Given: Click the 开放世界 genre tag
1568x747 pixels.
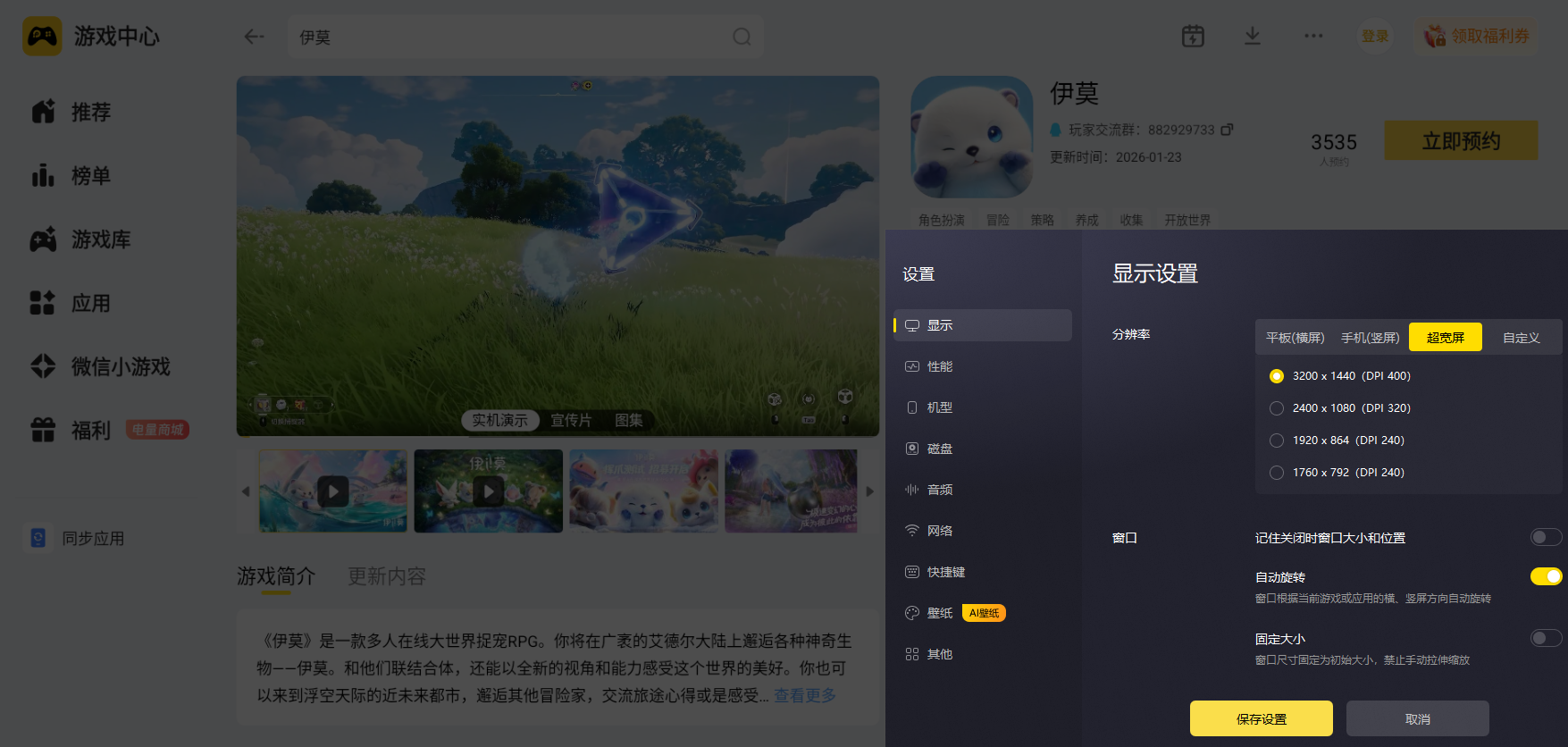Looking at the screenshot, I should (x=1187, y=220).
